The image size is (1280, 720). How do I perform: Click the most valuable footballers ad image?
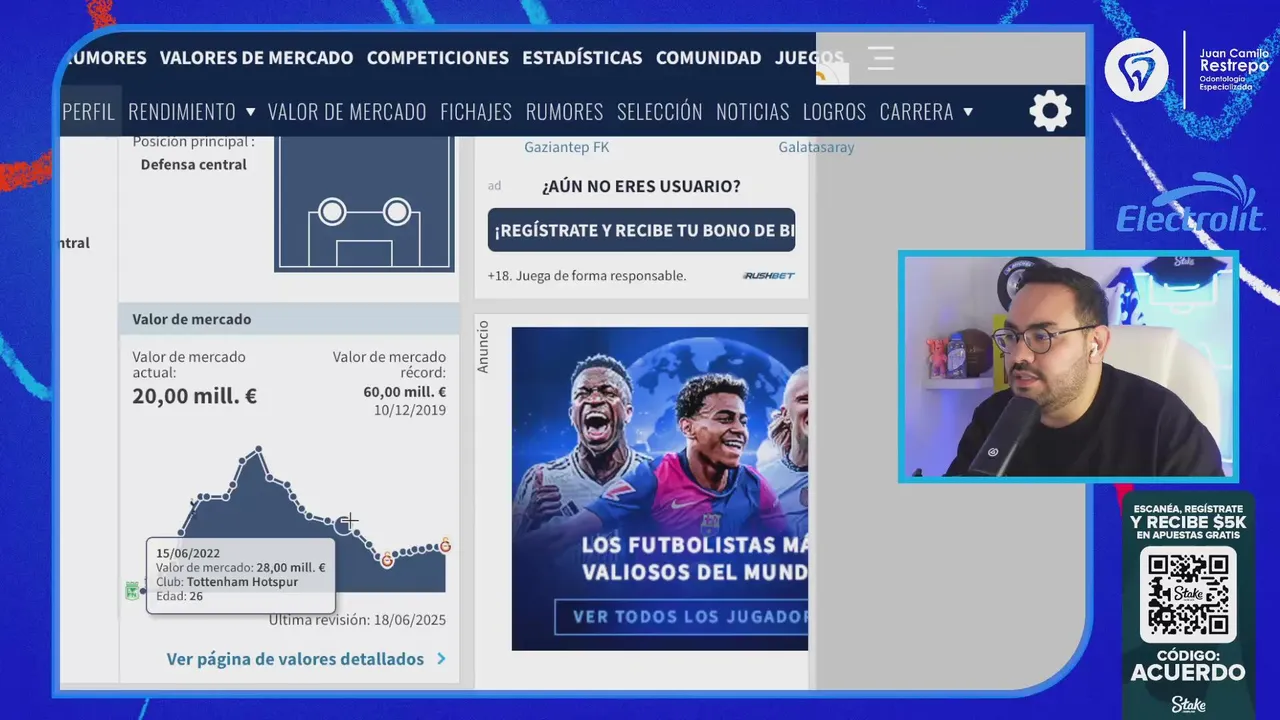[x=659, y=489]
